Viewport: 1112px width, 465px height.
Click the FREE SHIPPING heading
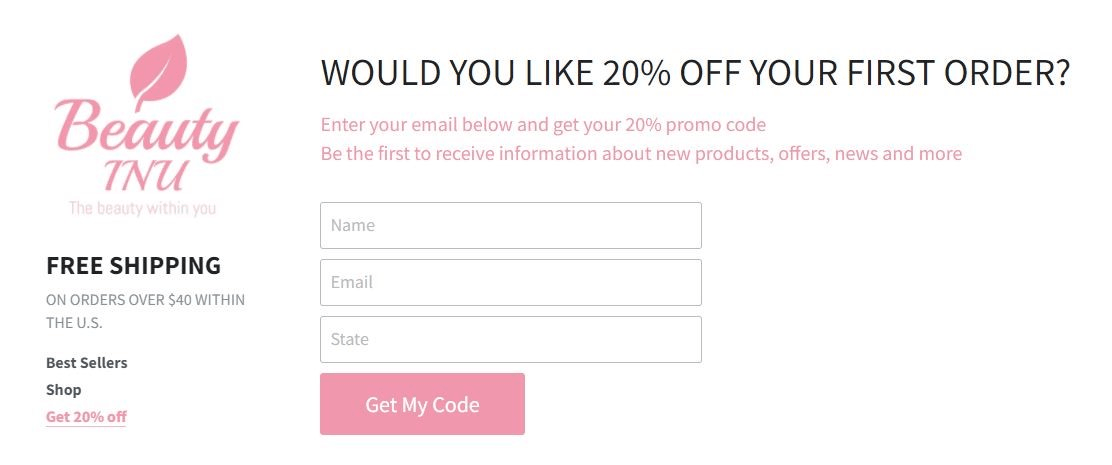[133, 266]
